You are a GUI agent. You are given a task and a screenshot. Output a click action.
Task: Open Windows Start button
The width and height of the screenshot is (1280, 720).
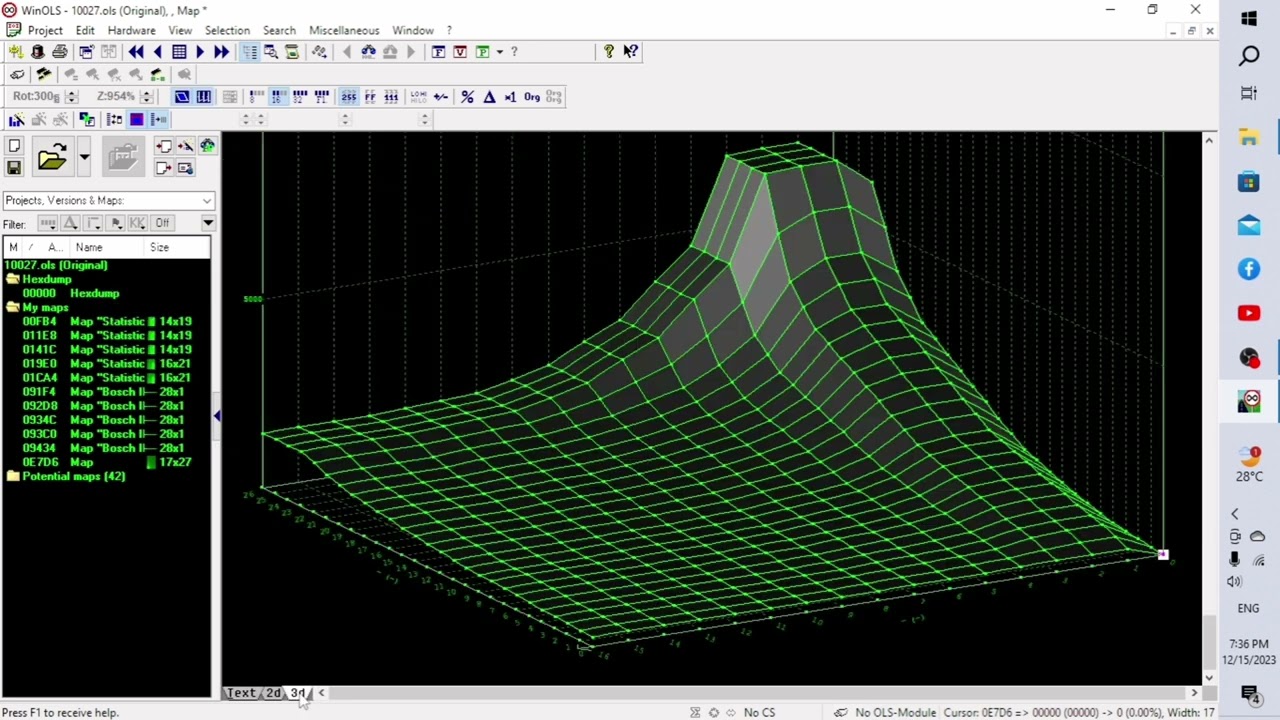1249,18
